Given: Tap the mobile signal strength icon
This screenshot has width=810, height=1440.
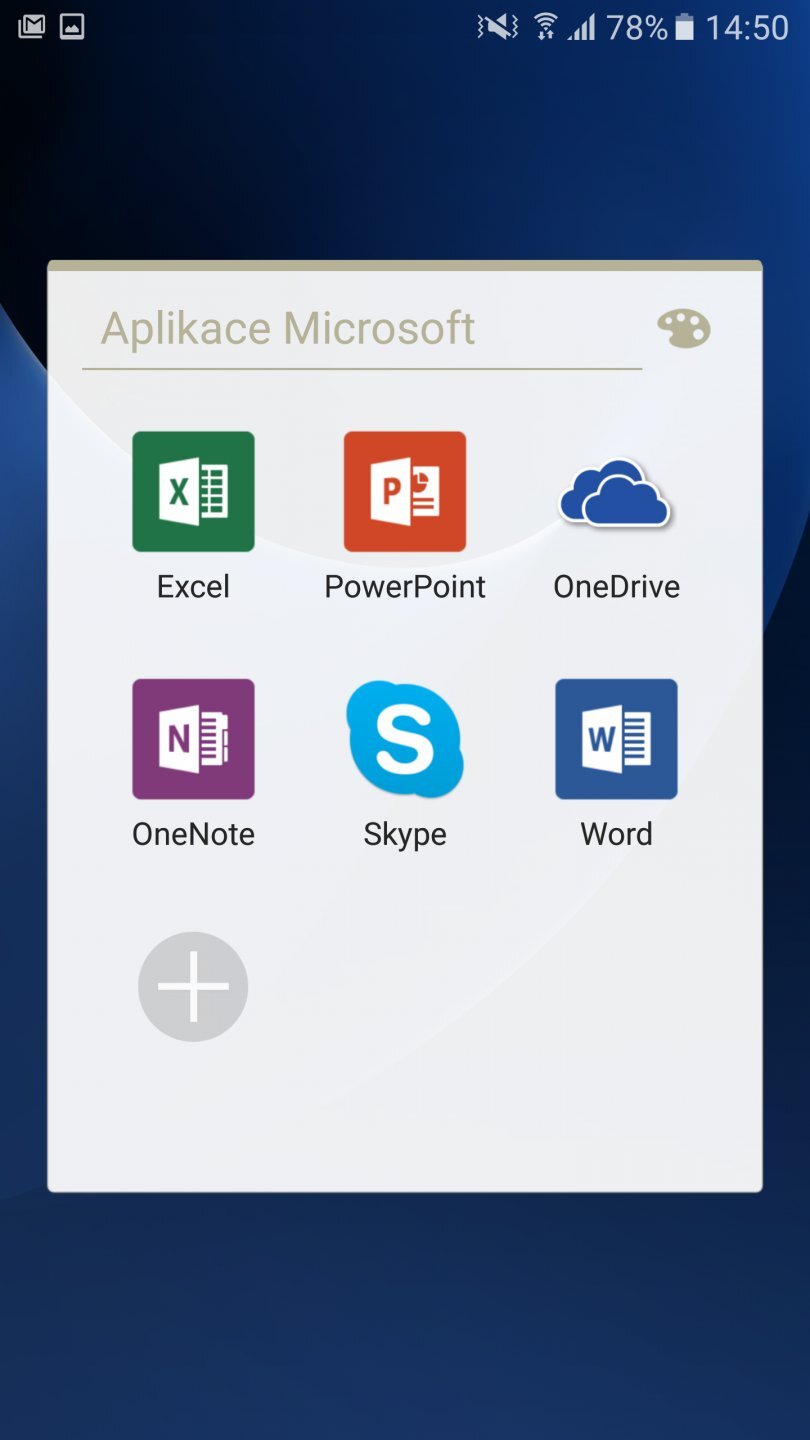Looking at the screenshot, I should tap(581, 27).
